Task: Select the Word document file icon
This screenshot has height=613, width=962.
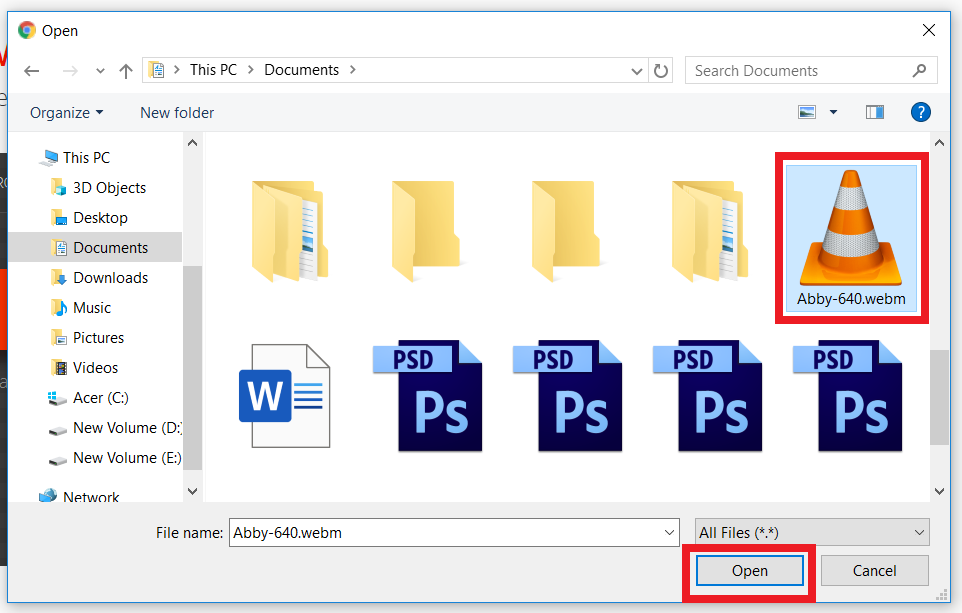Action: pyautogui.click(x=284, y=395)
